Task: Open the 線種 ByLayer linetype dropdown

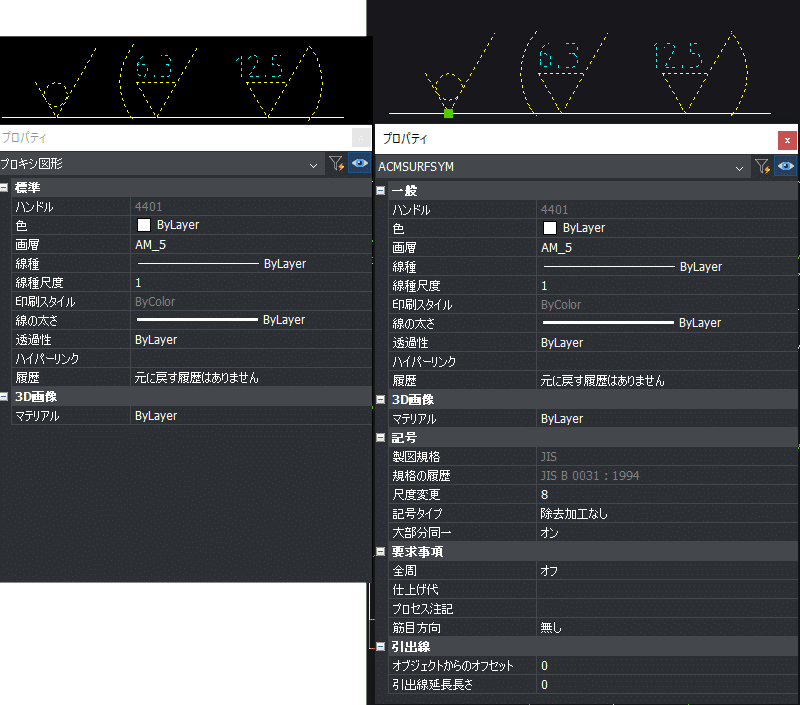Action: click(x=660, y=266)
